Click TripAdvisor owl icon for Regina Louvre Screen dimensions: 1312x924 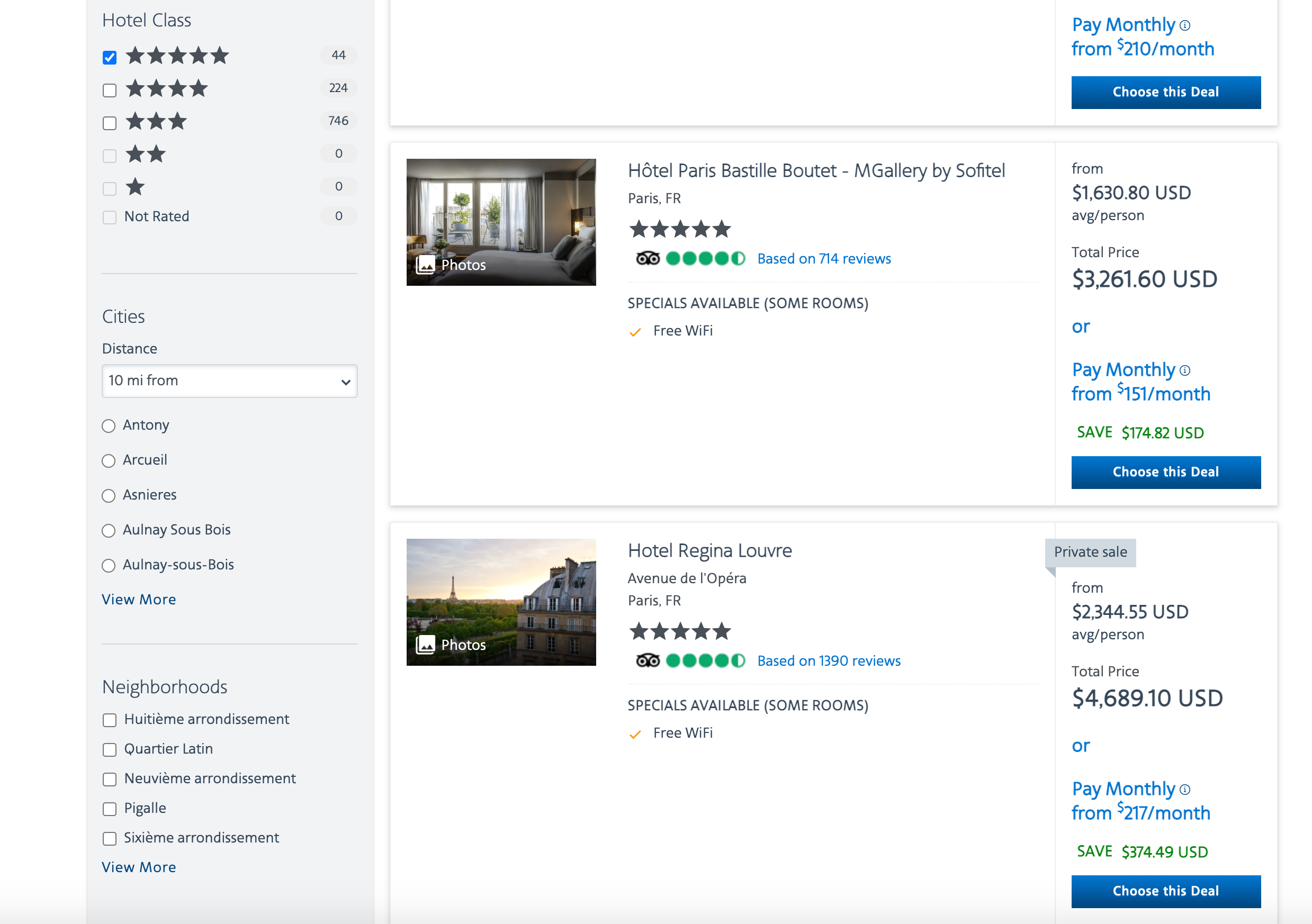click(648, 661)
